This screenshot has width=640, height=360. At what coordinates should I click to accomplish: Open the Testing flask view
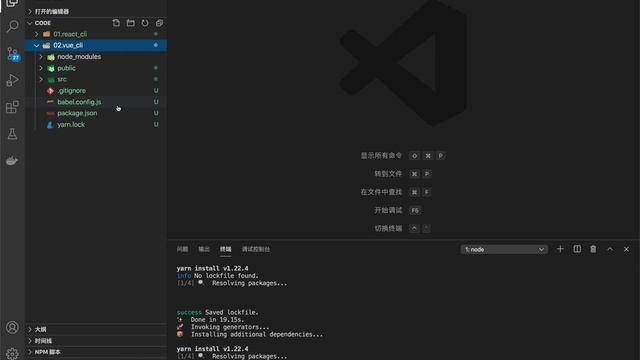(13, 134)
